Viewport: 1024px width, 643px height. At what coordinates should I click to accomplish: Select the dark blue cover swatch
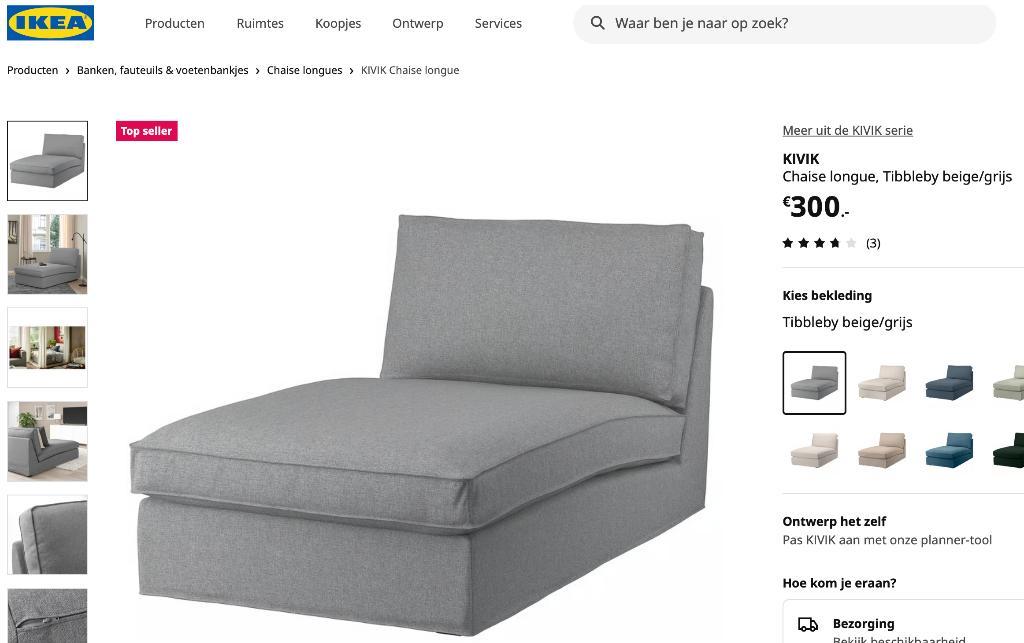(x=949, y=383)
